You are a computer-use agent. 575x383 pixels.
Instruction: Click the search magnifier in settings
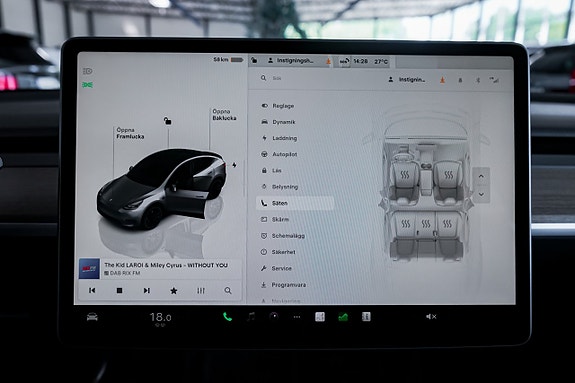tap(263, 78)
